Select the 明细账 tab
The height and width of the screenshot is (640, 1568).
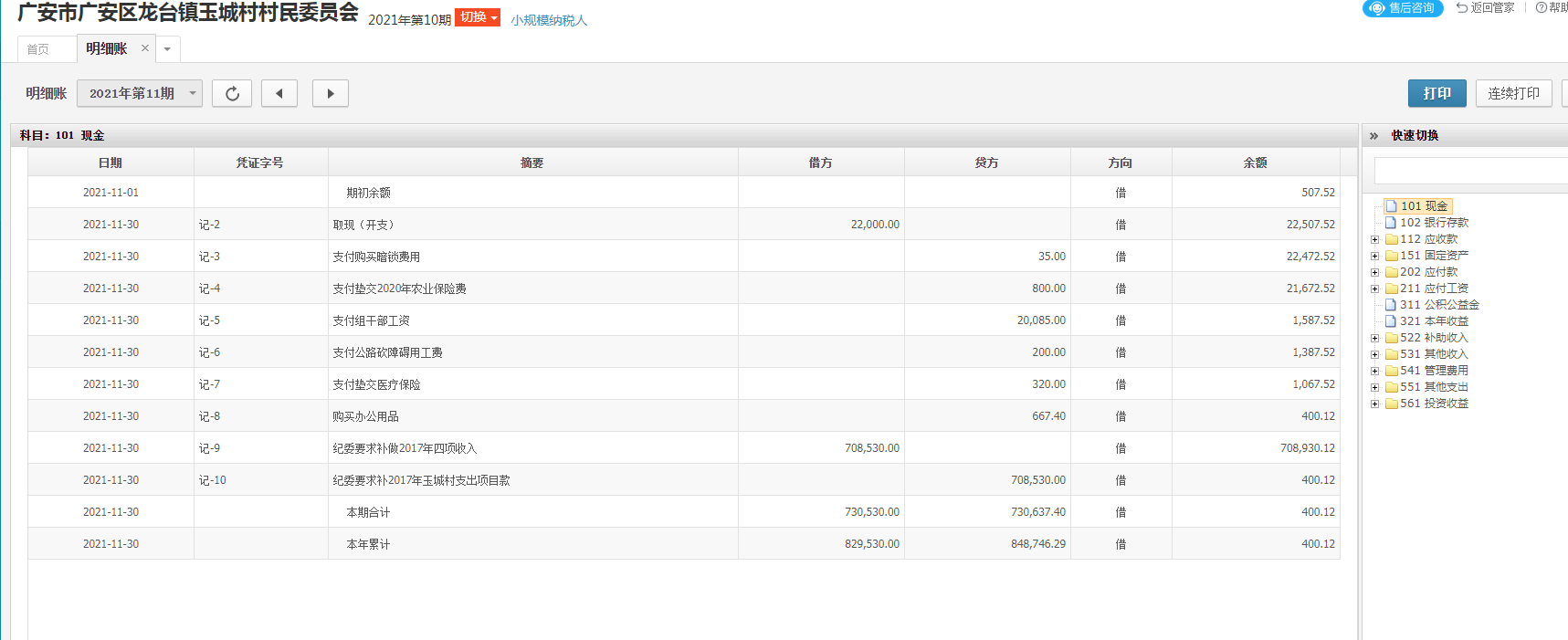pos(106,48)
